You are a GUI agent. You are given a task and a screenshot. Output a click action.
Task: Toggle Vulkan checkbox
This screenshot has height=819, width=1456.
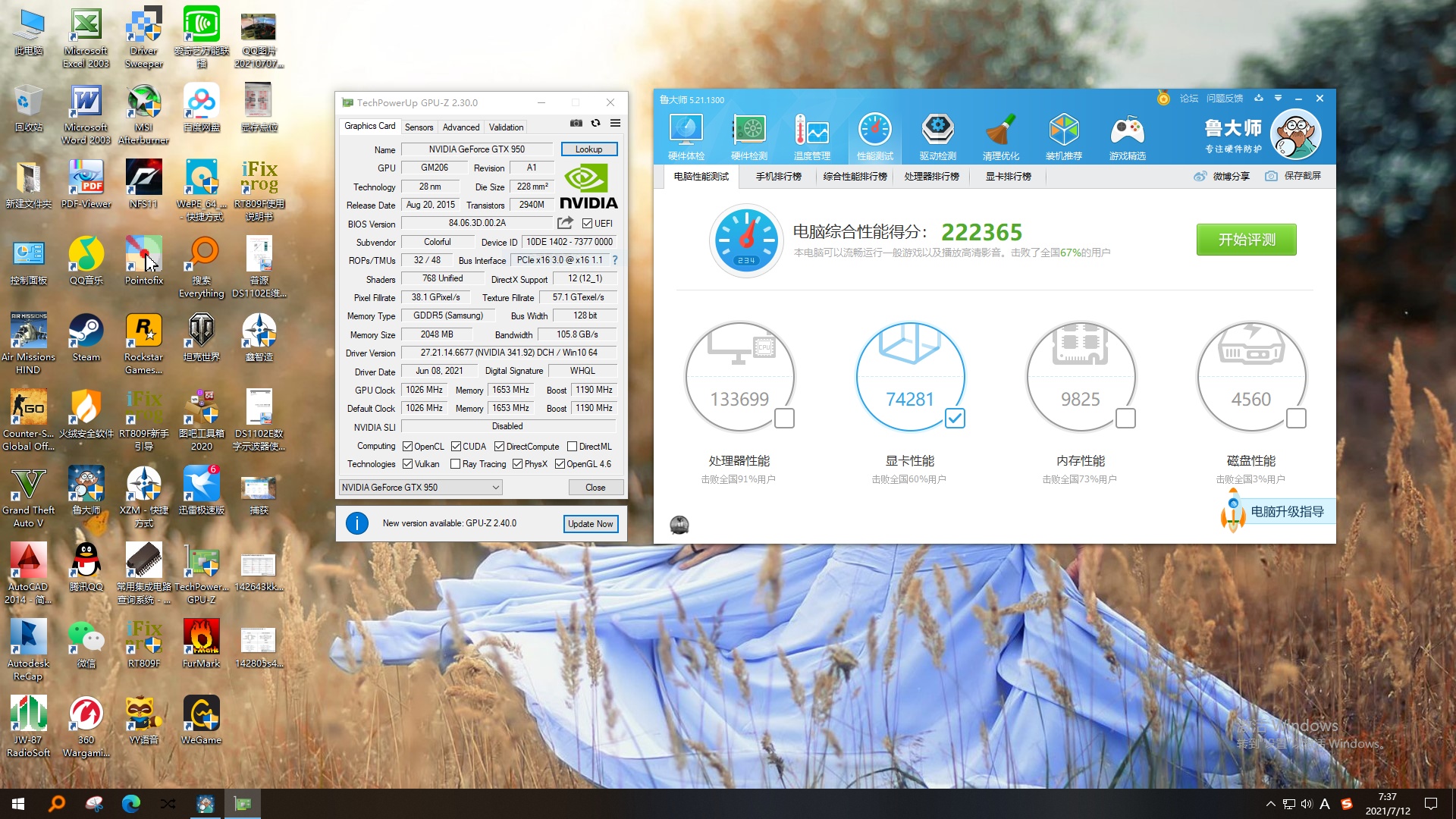407,464
